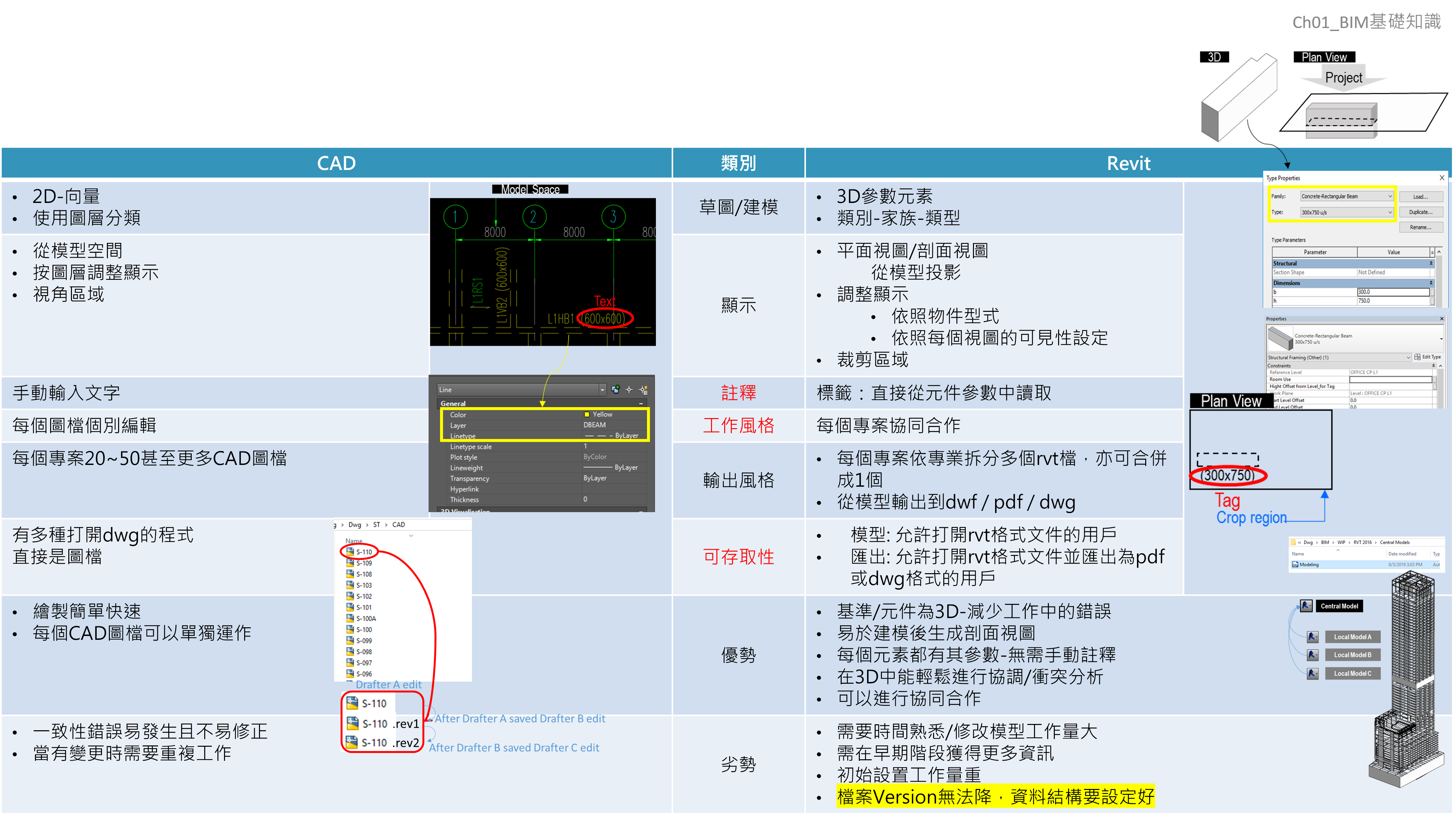Viewport: 1456px width, 819px height.
Task: Click the Edit Type button
Action: coord(1428,357)
